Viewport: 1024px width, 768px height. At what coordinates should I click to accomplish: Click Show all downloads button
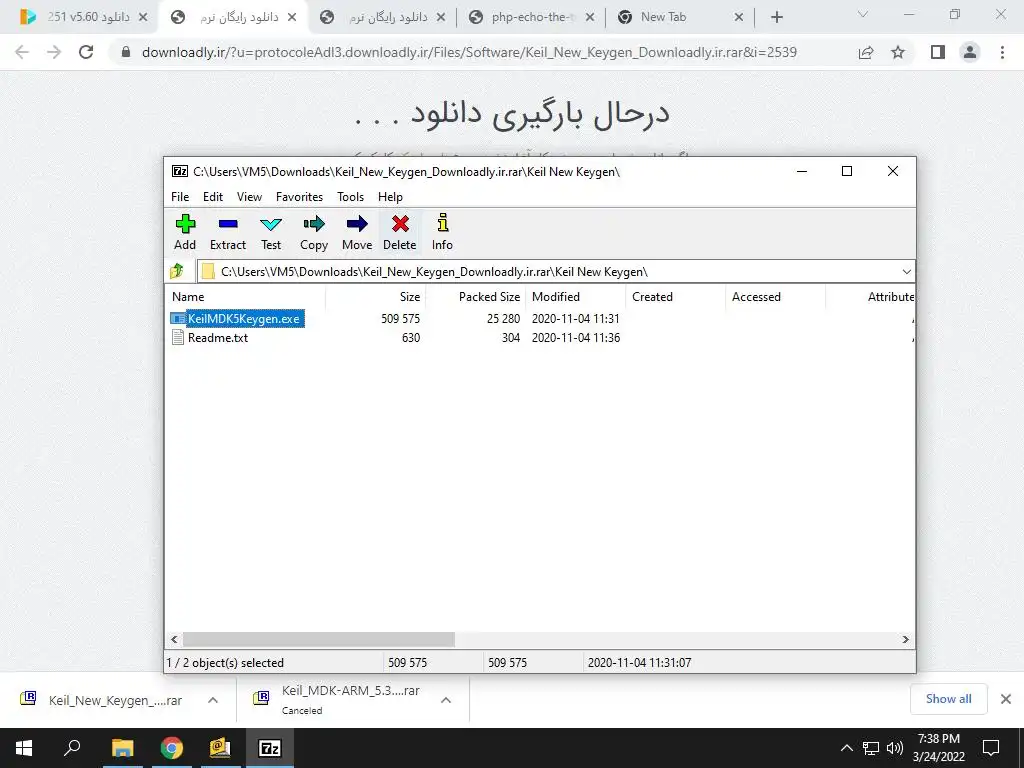(x=948, y=699)
